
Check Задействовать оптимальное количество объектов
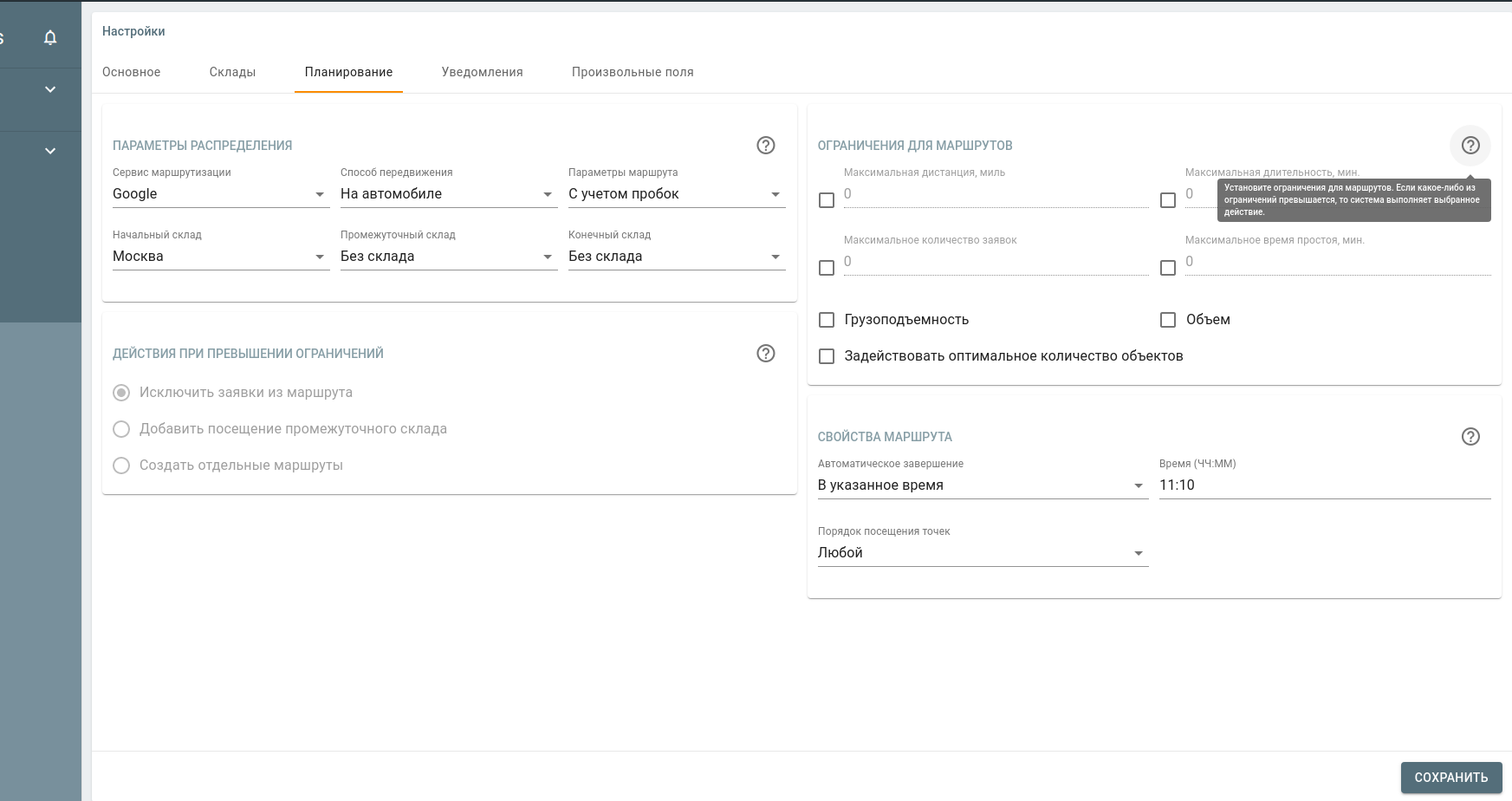tap(827, 356)
